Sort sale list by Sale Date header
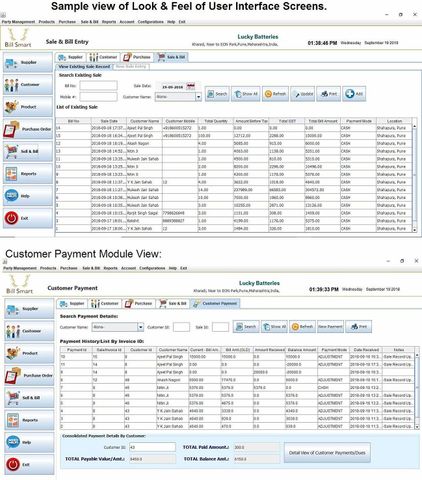422x480 pixels. pos(109,121)
